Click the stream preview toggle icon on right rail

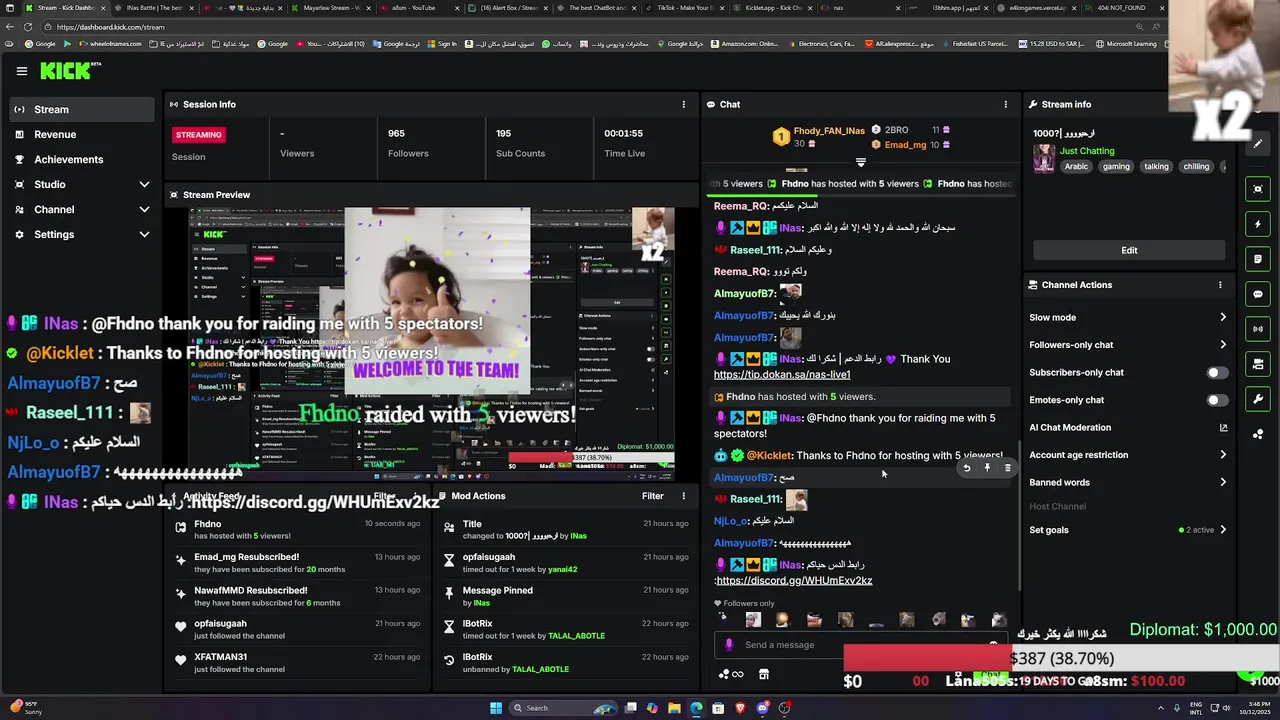click(x=1258, y=189)
